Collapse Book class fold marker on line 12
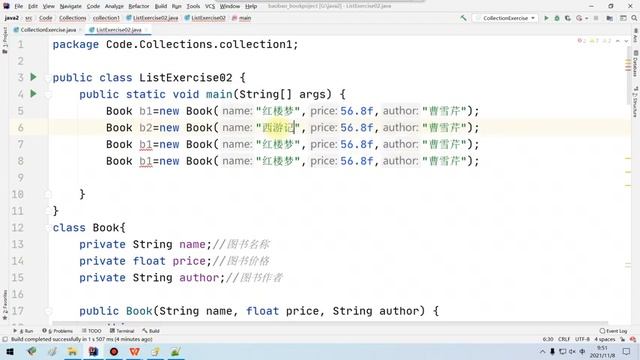The image size is (640, 360). coord(48,227)
